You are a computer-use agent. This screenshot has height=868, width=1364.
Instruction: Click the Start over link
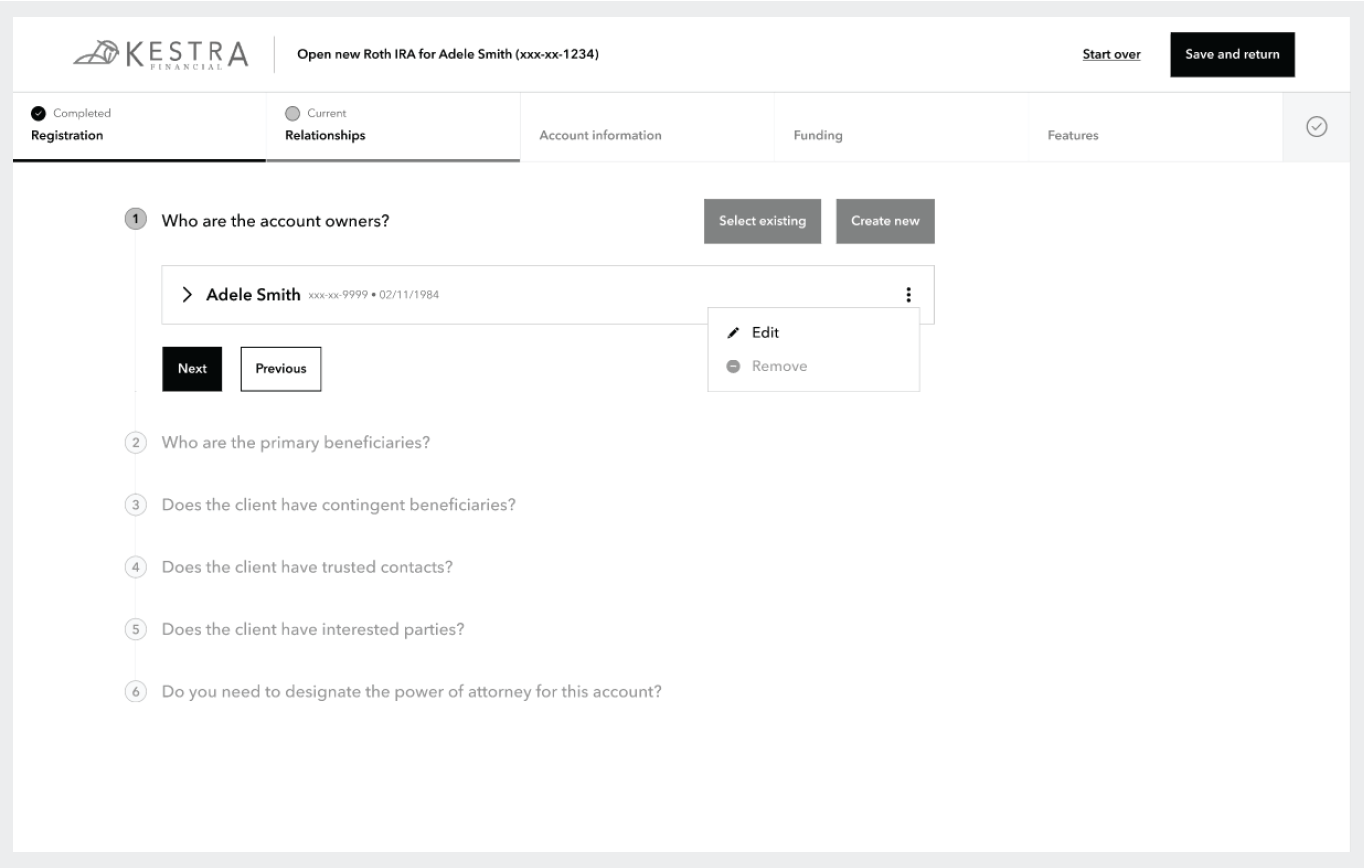coord(1111,55)
